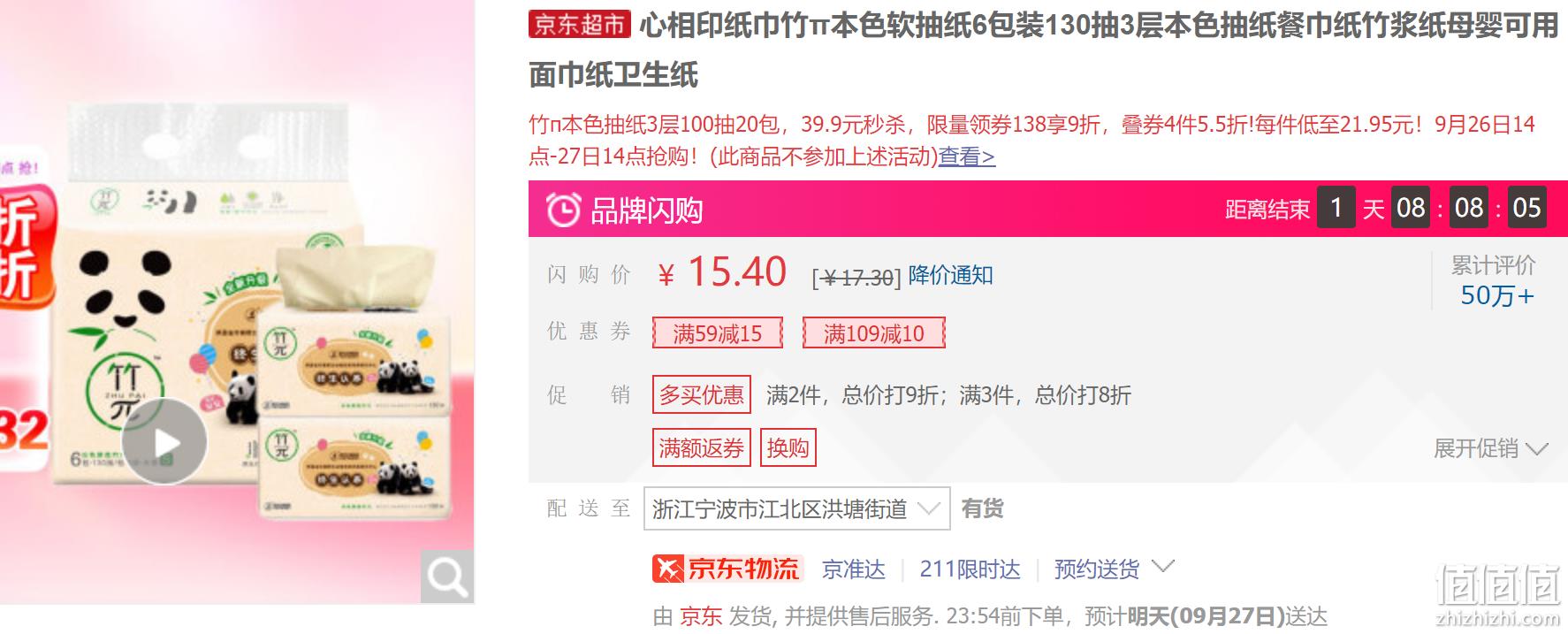This screenshot has height=634, width=1568.
Task: Click the 京东超市 red badge
Action: [579, 25]
